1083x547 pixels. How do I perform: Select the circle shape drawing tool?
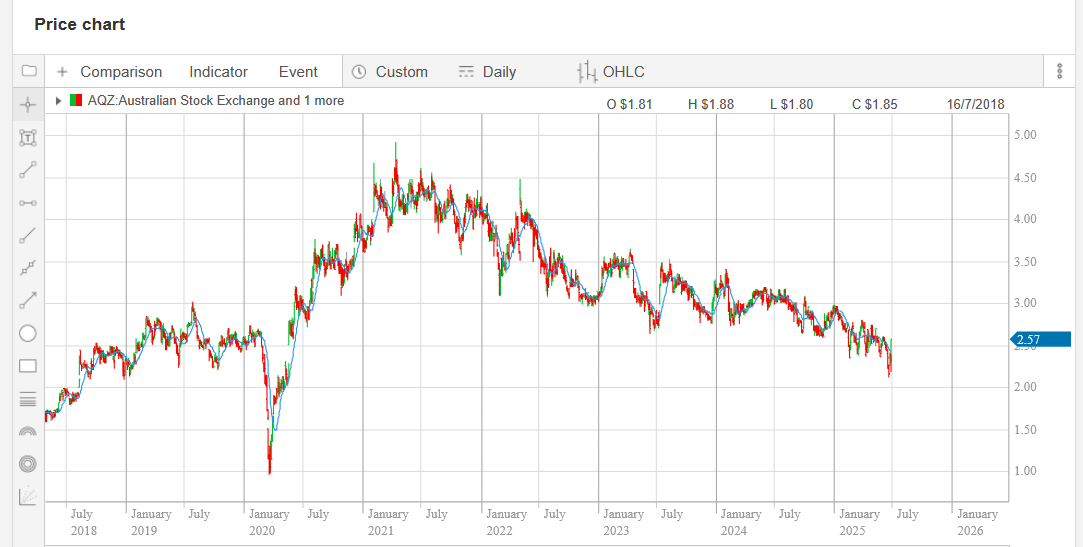(28, 334)
